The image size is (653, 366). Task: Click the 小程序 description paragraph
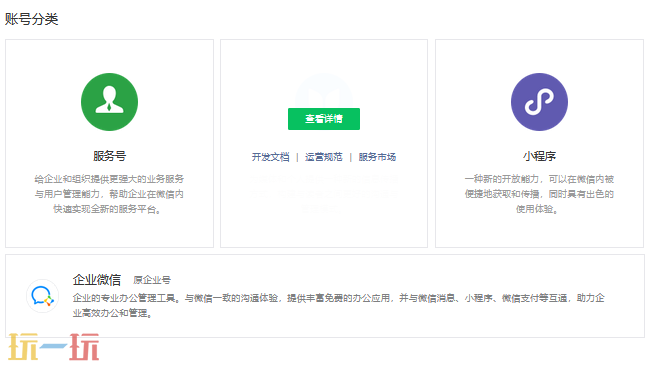(539, 194)
